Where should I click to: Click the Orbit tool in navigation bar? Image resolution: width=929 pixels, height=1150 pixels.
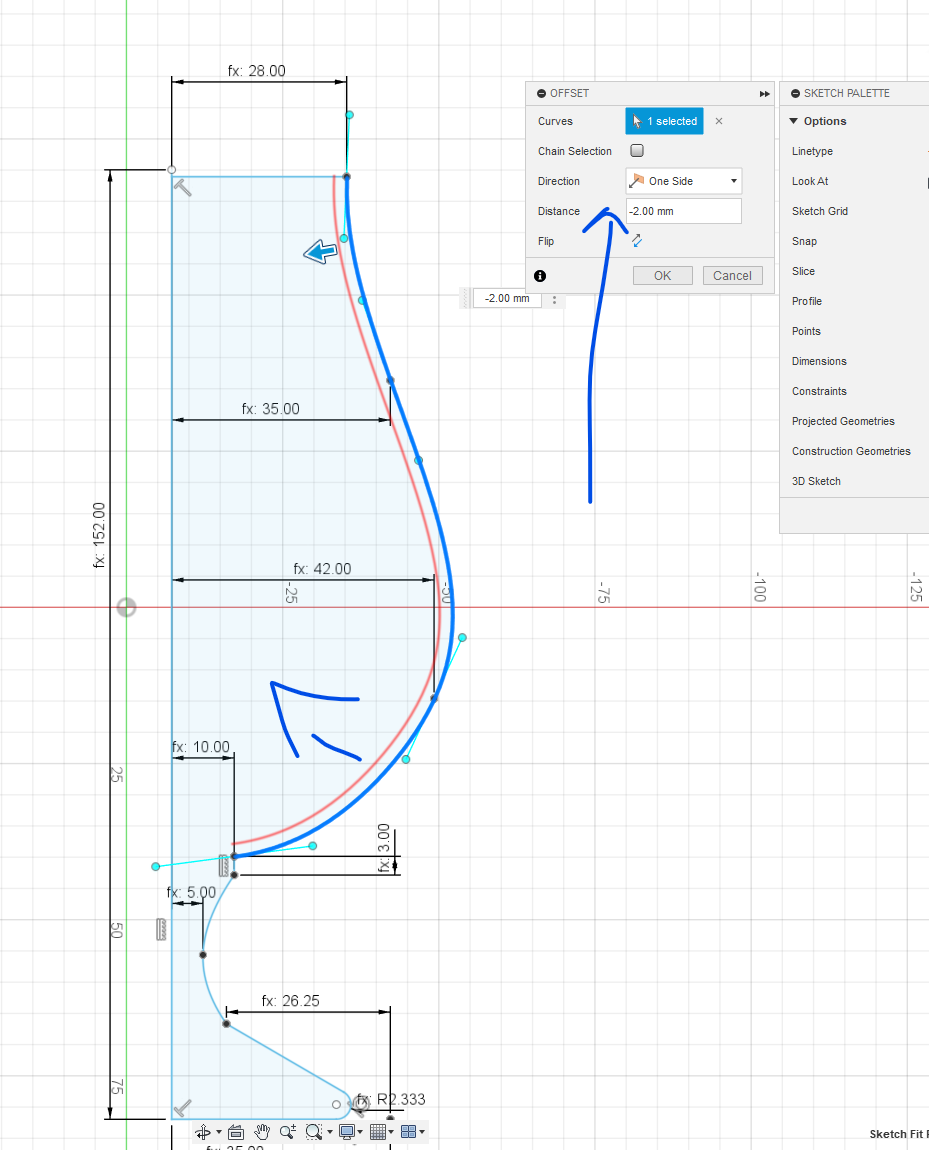[202, 1132]
